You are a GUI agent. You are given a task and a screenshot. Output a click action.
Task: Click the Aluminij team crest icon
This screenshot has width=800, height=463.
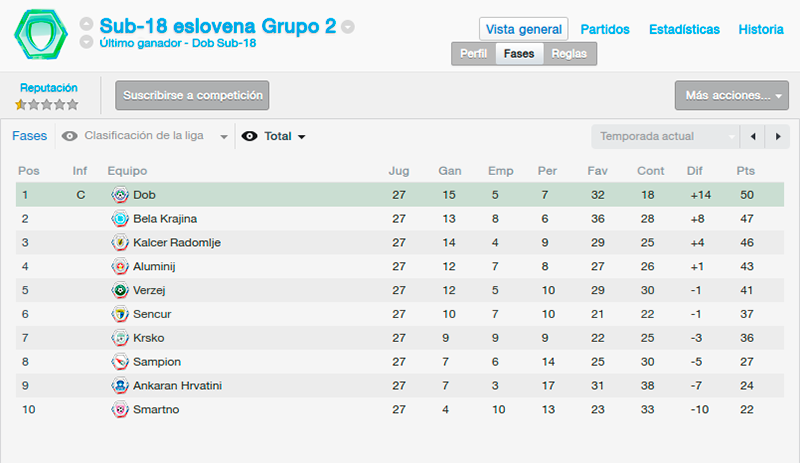[120, 266]
